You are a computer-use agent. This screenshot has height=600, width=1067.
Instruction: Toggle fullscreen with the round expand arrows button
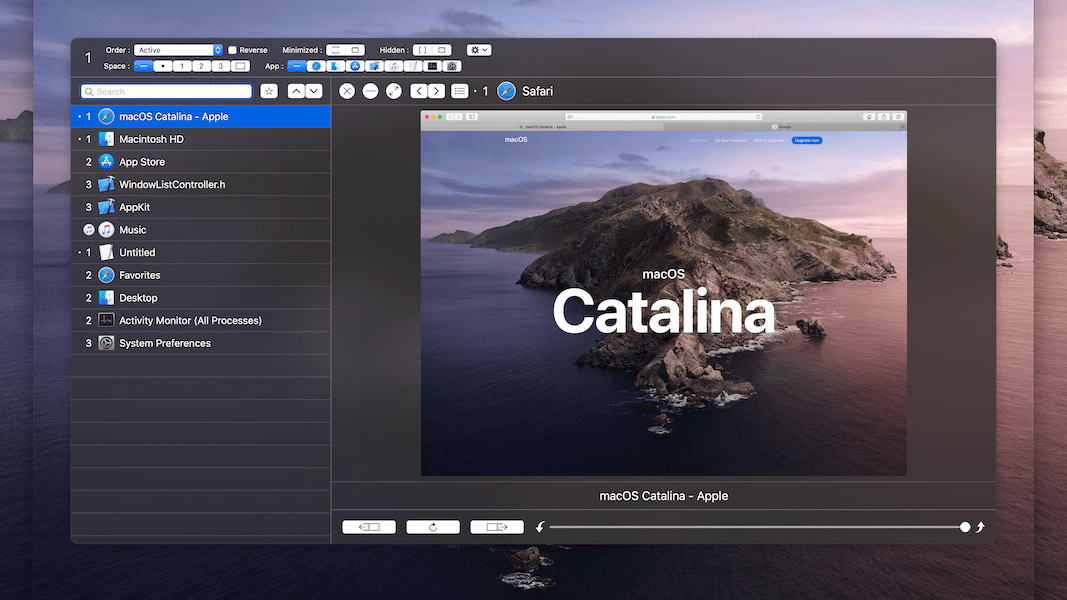pos(393,91)
